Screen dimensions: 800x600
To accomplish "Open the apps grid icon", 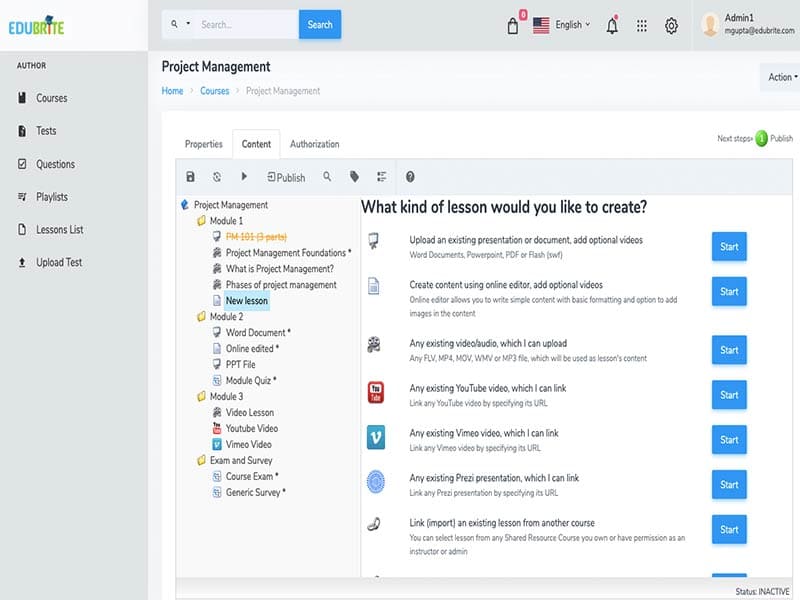I will pos(642,26).
